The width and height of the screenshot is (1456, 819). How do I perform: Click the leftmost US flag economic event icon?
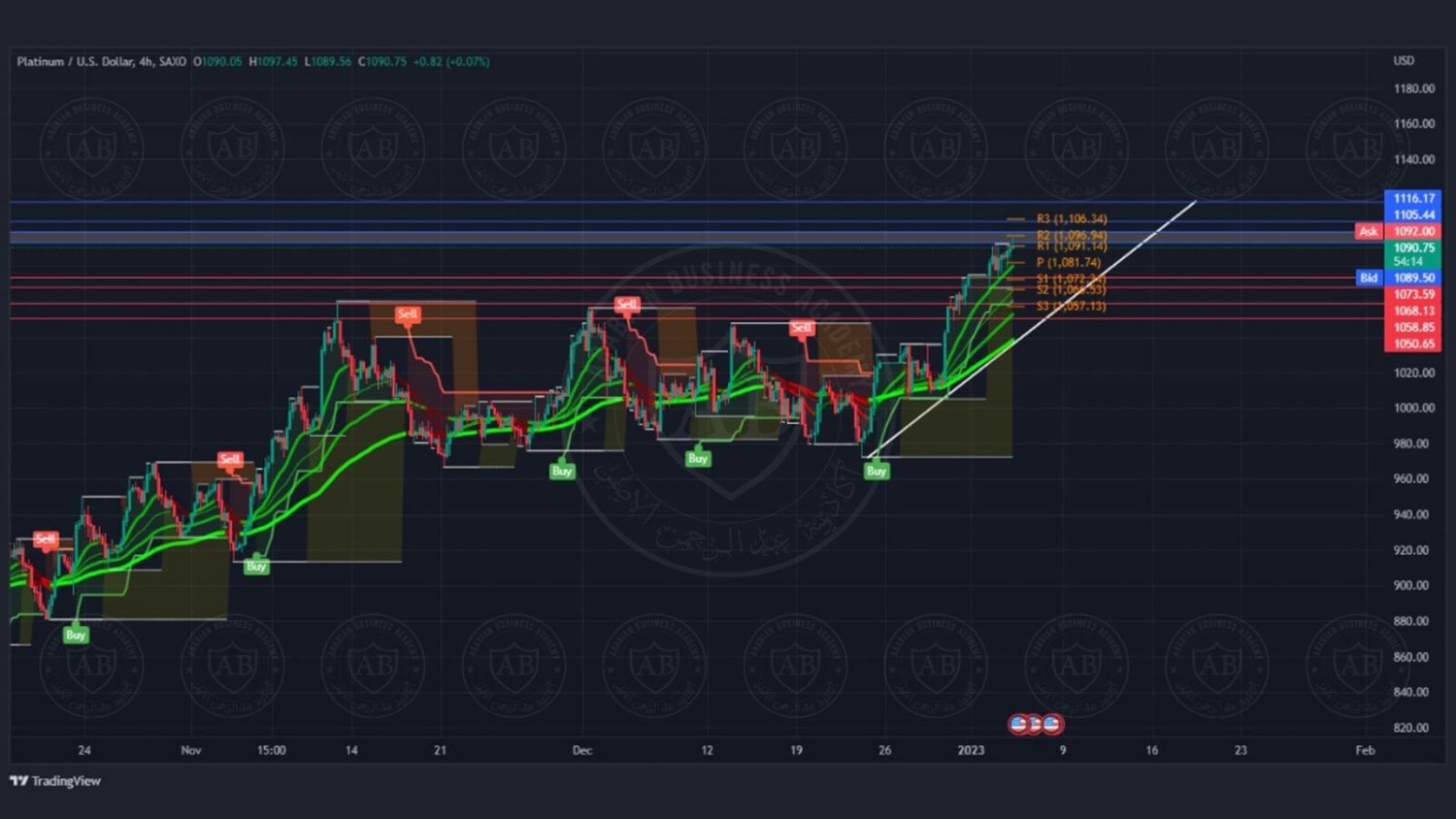1018,724
